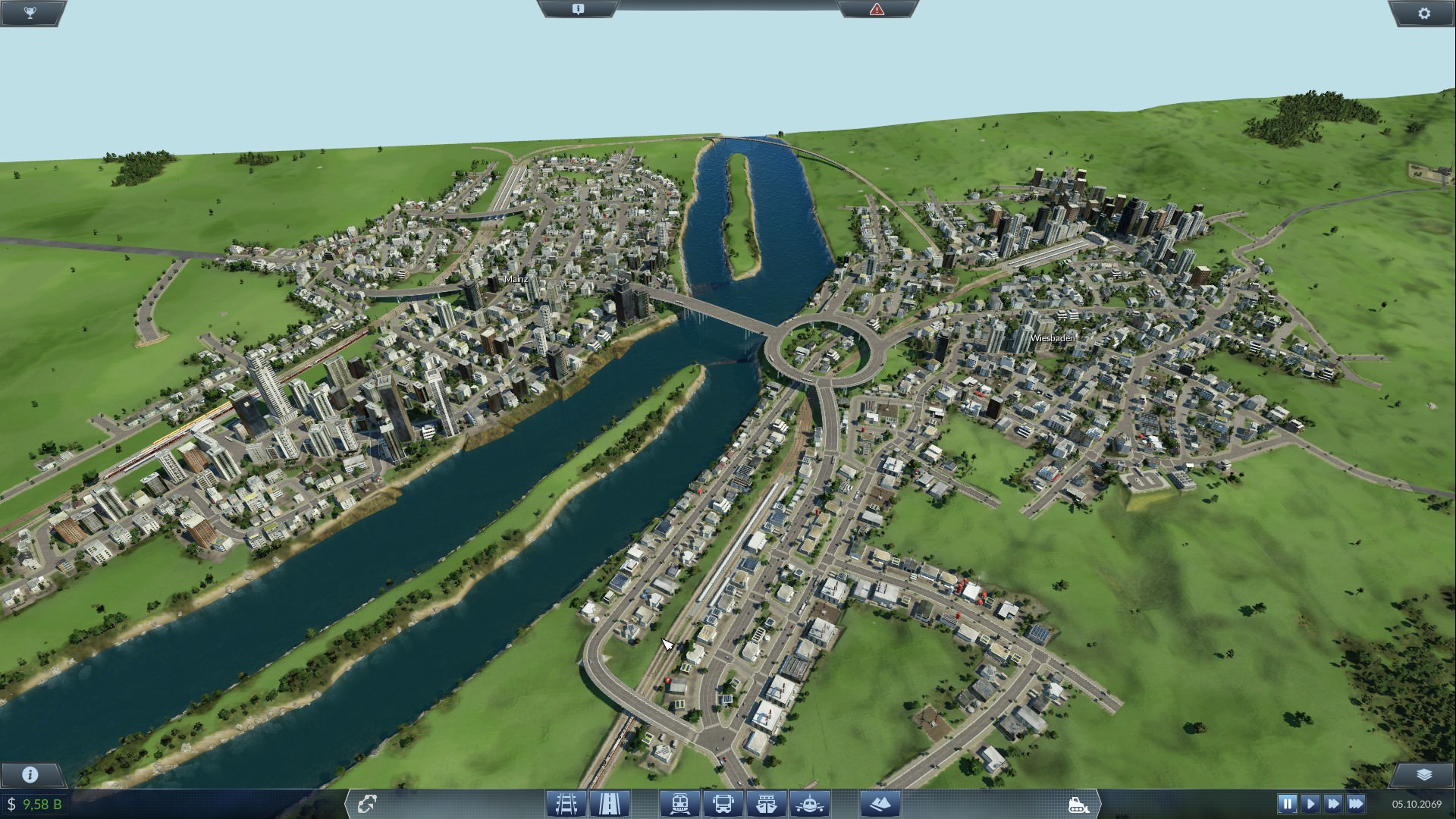Open the terrain landscaping tool

880,803
